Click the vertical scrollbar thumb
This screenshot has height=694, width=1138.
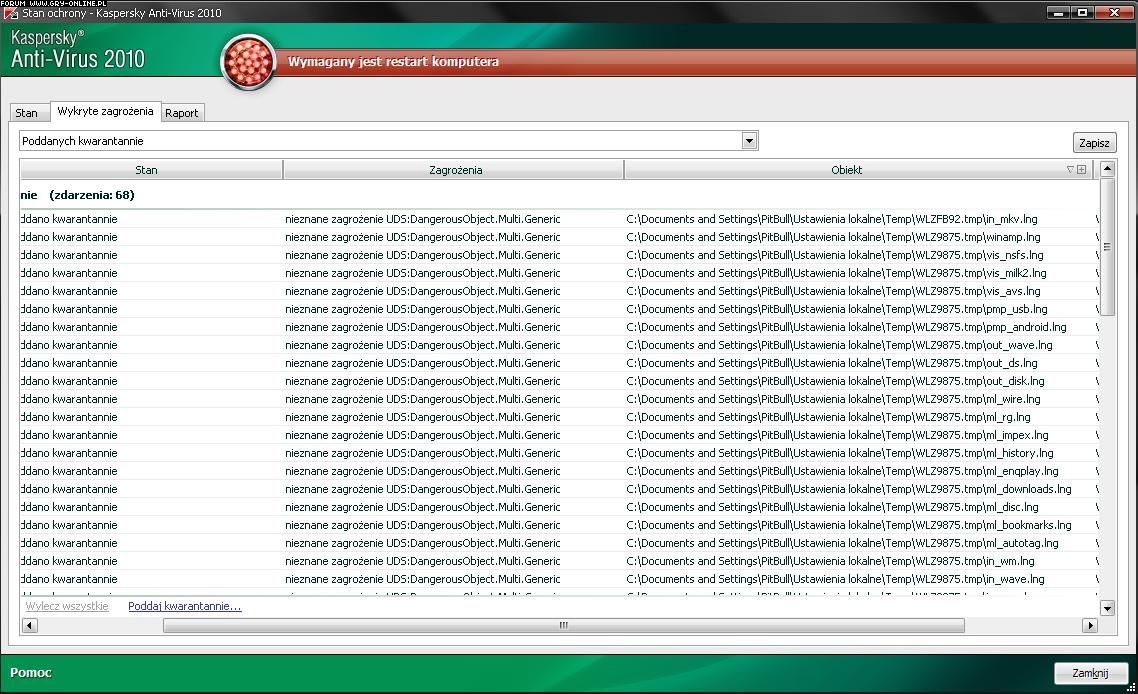click(1107, 247)
